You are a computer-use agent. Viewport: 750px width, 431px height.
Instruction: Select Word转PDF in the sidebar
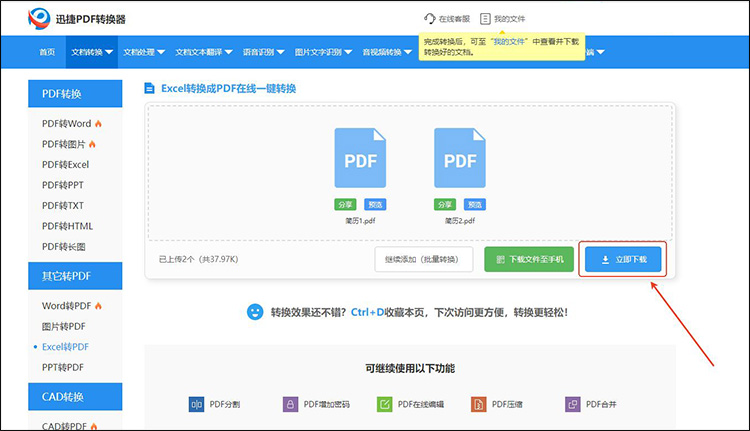click(x=66, y=306)
